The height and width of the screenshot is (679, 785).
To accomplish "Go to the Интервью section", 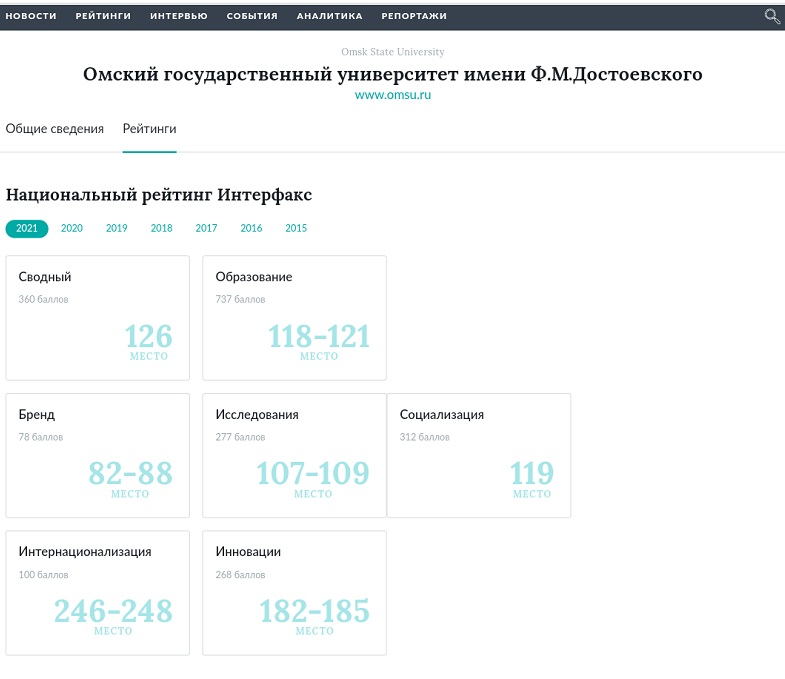I will (x=179, y=16).
